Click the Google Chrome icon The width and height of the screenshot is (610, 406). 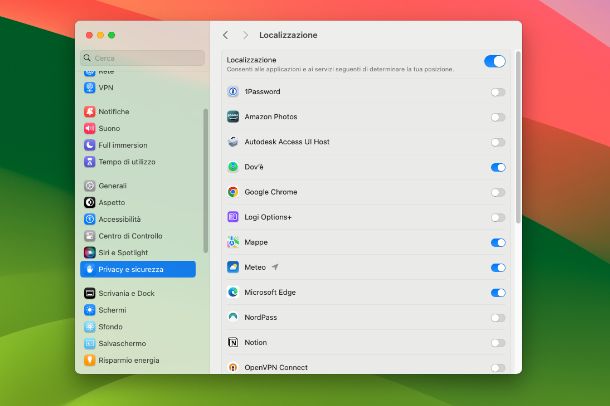pyautogui.click(x=233, y=192)
